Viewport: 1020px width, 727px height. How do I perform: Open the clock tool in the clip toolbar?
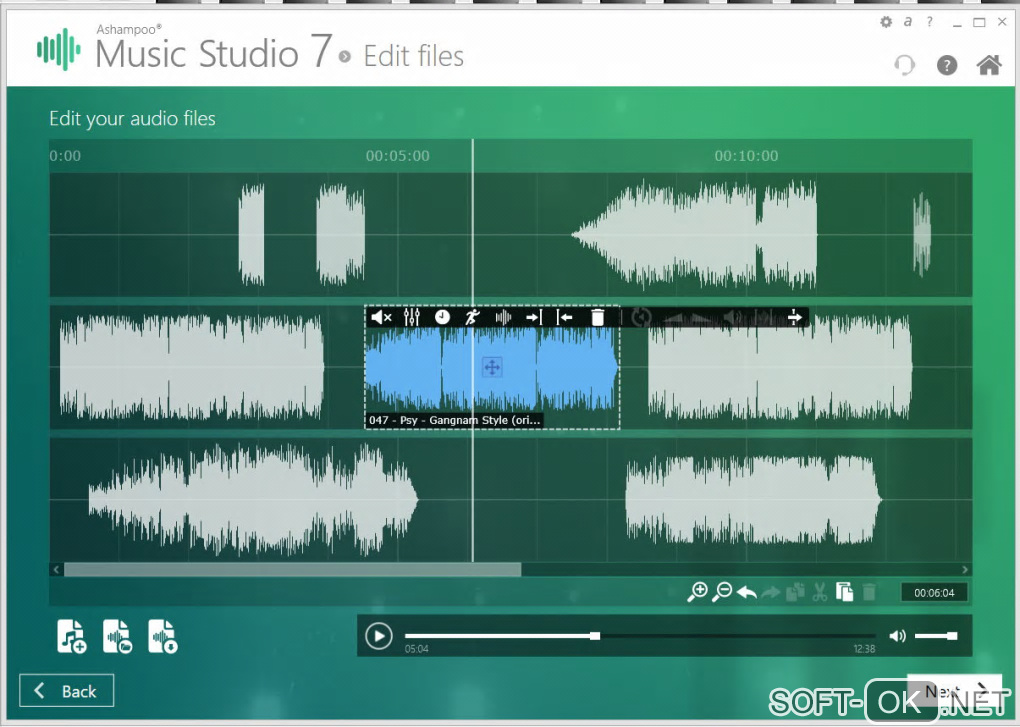[x=442, y=317]
